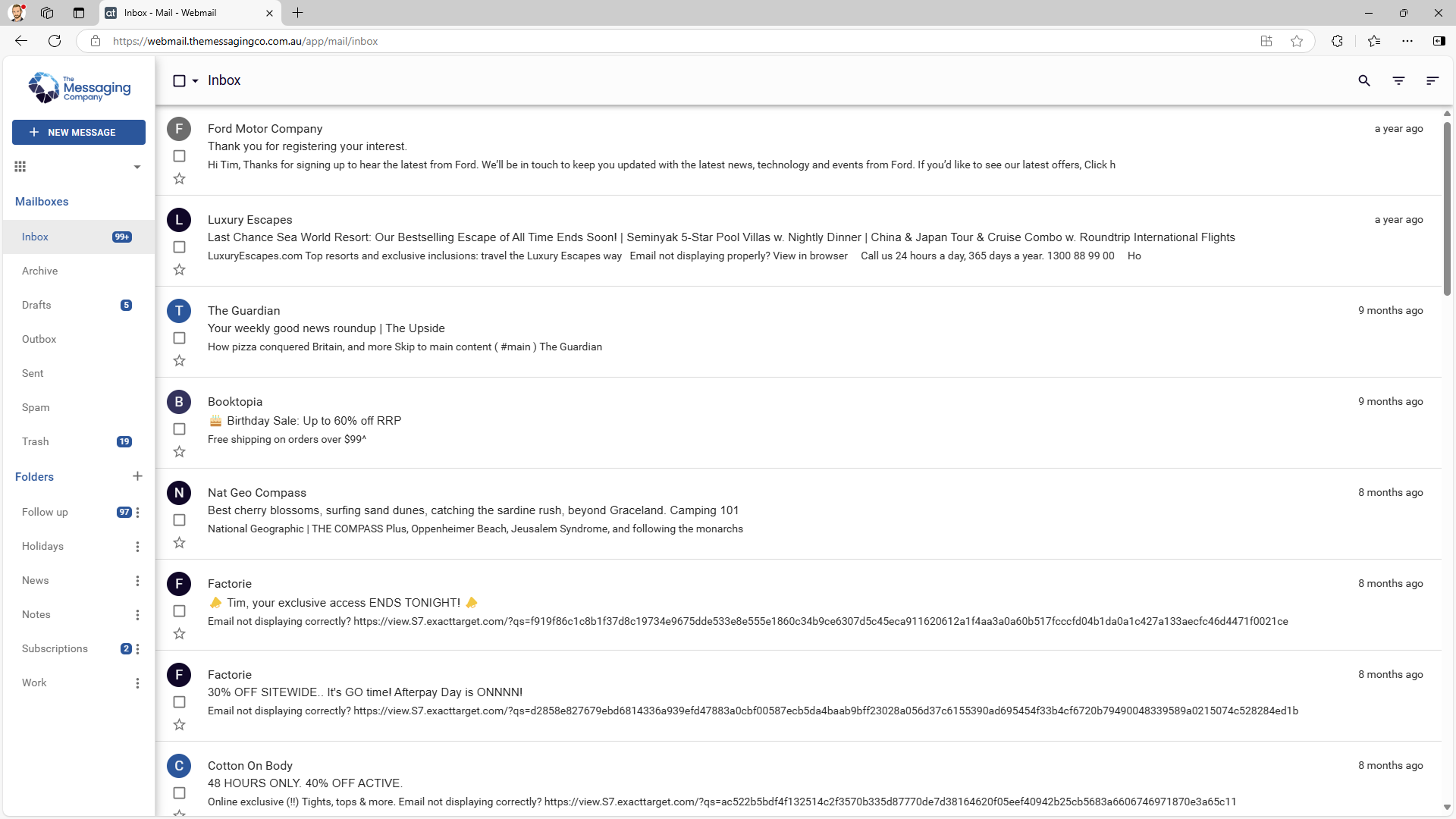The height and width of the screenshot is (819, 1456).
Task: Open the Spam mailbox
Action: click(x=78, y=408)
